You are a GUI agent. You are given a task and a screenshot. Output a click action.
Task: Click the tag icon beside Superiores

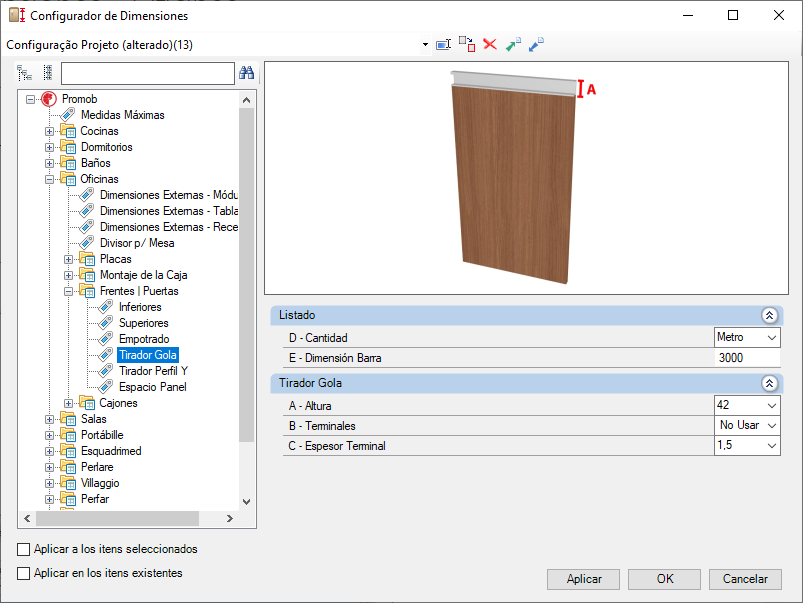(x=106, y=323)
